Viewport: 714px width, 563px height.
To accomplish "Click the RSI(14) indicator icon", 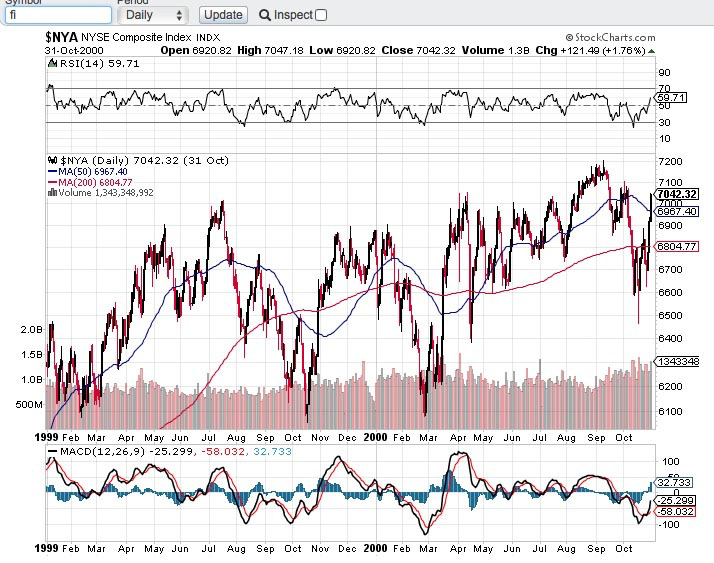I will [x=52, y=63].
